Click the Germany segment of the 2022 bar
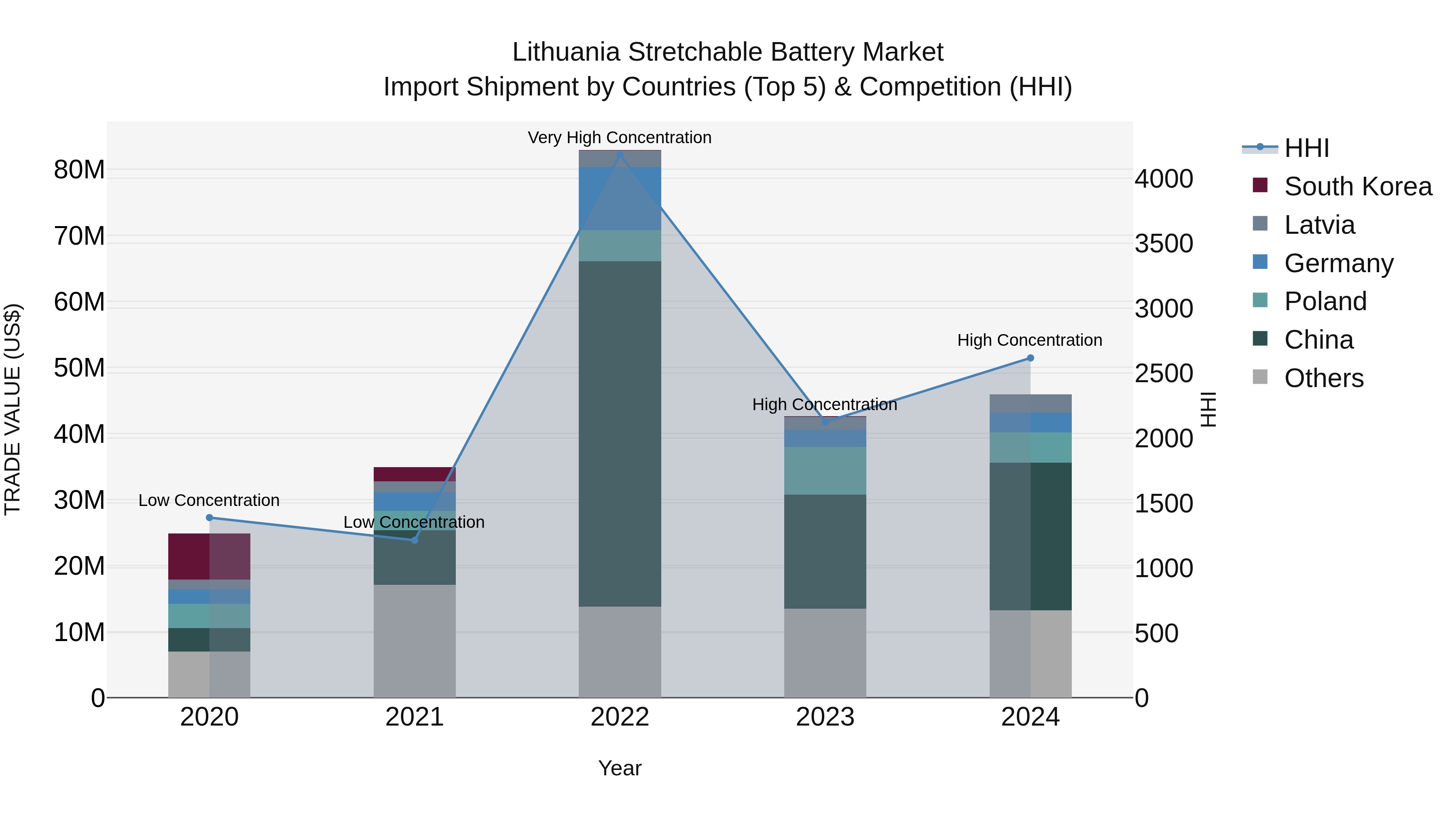The width and height of the screenshot is (1456, 819). coord(620,199)
